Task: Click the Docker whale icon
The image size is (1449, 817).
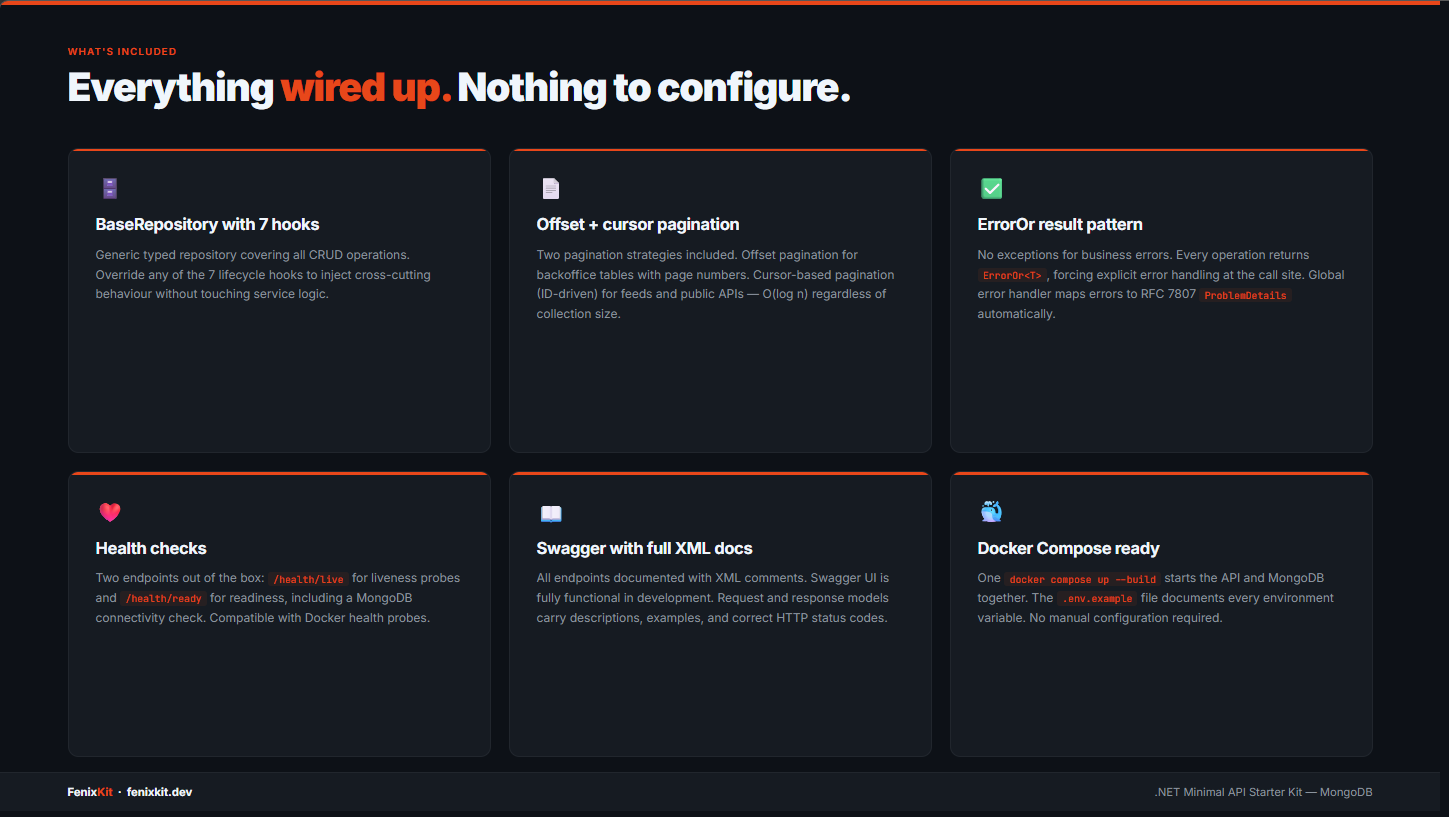Action: coord(991,512)
